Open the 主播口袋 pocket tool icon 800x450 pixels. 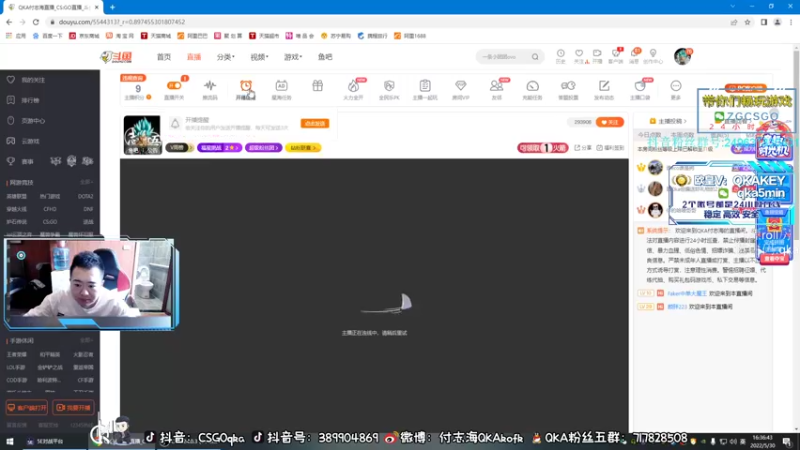(640, 86)
